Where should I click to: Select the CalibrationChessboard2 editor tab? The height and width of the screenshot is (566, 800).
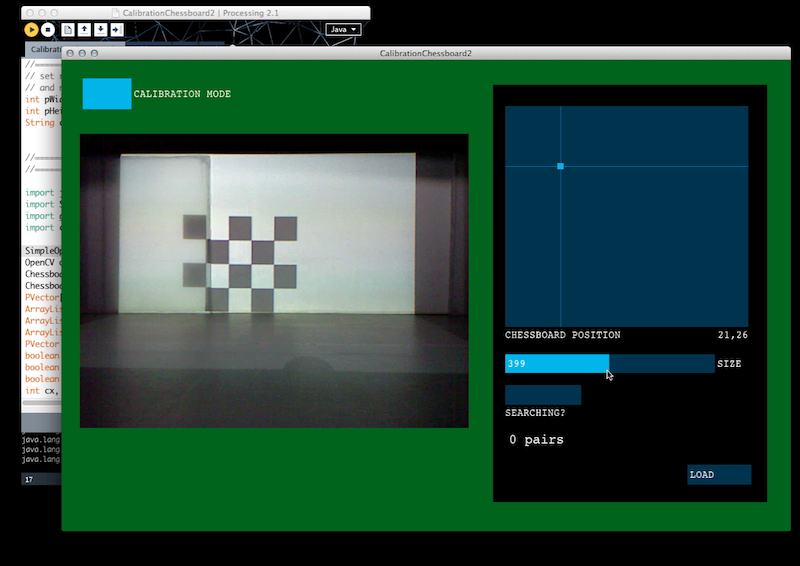point(44,50)
